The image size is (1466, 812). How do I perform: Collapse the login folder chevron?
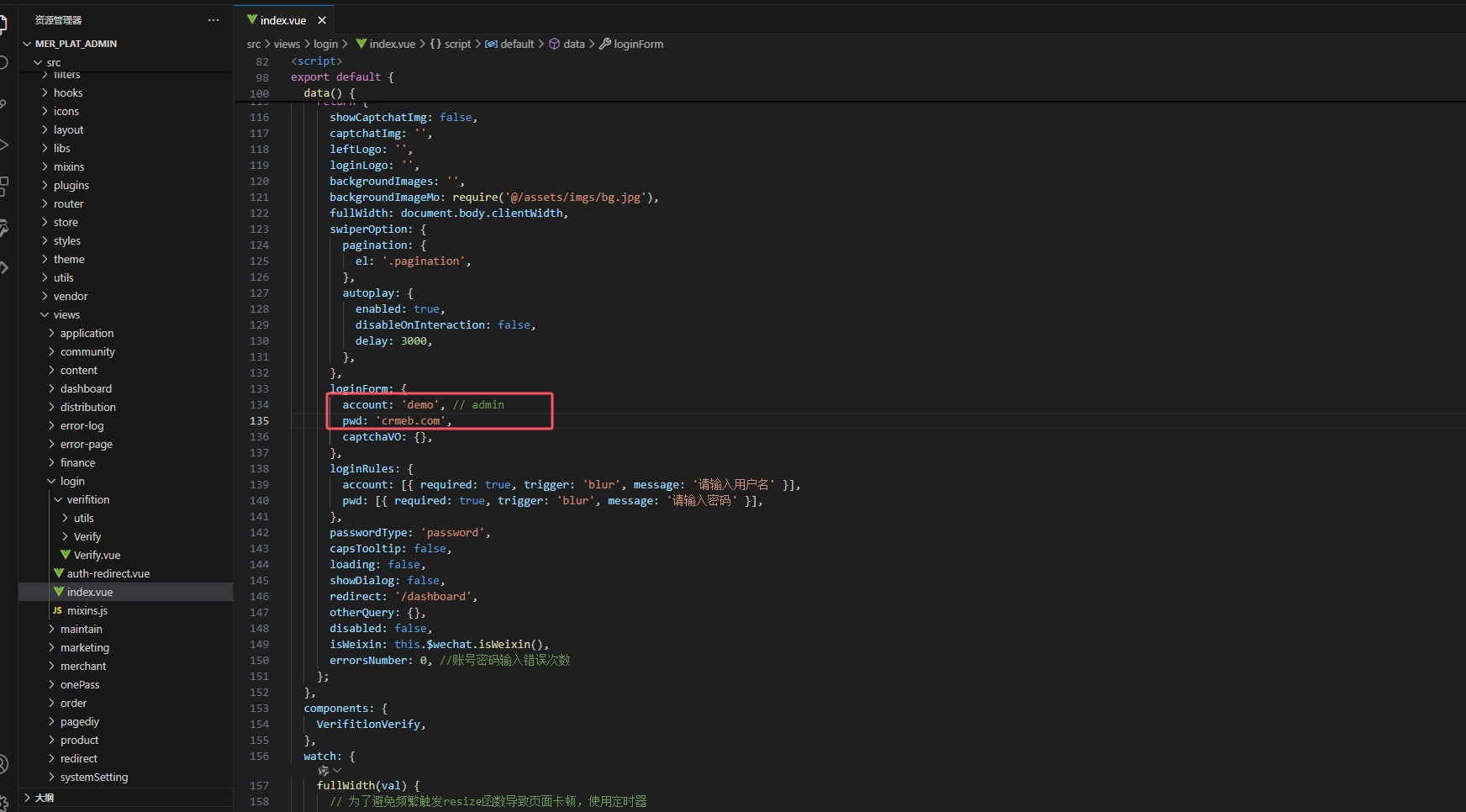tap(51, 481)
